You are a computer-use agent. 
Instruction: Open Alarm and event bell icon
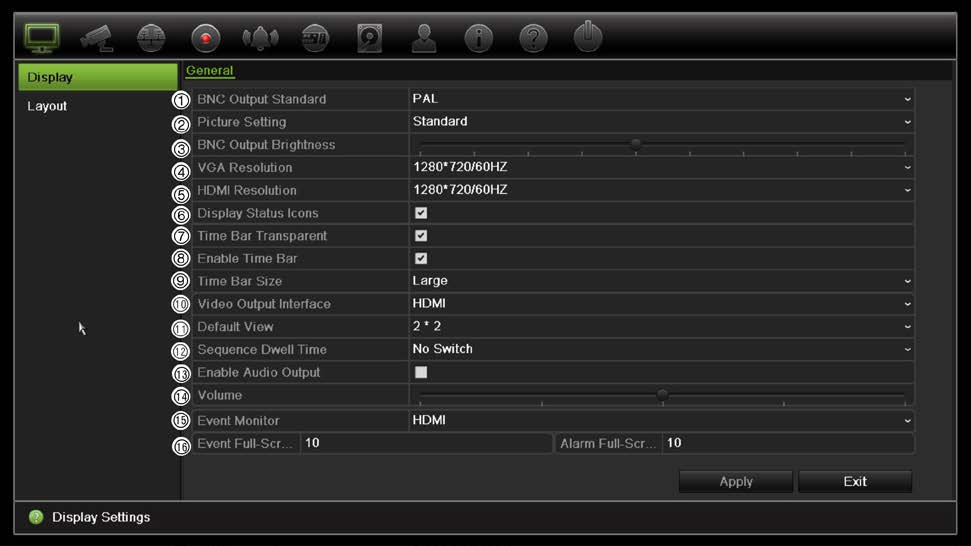pyautogui.click(x=260, y=38)
